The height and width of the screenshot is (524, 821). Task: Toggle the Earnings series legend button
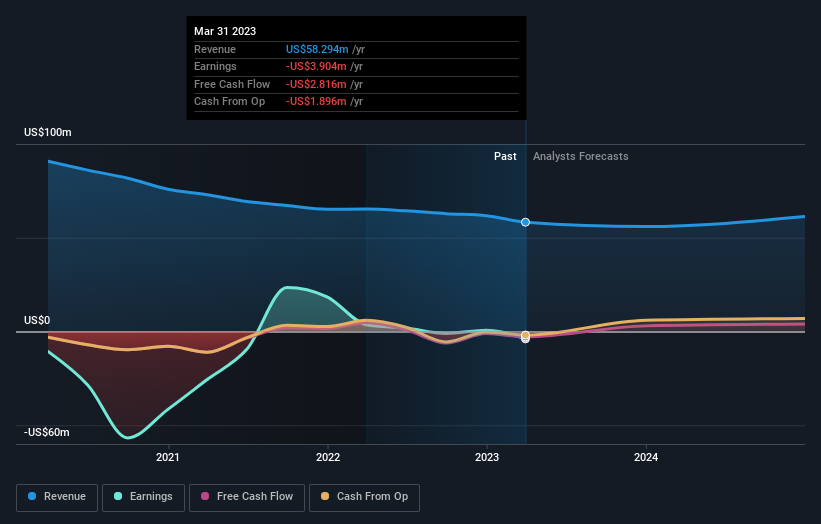(x=143, y=497)
